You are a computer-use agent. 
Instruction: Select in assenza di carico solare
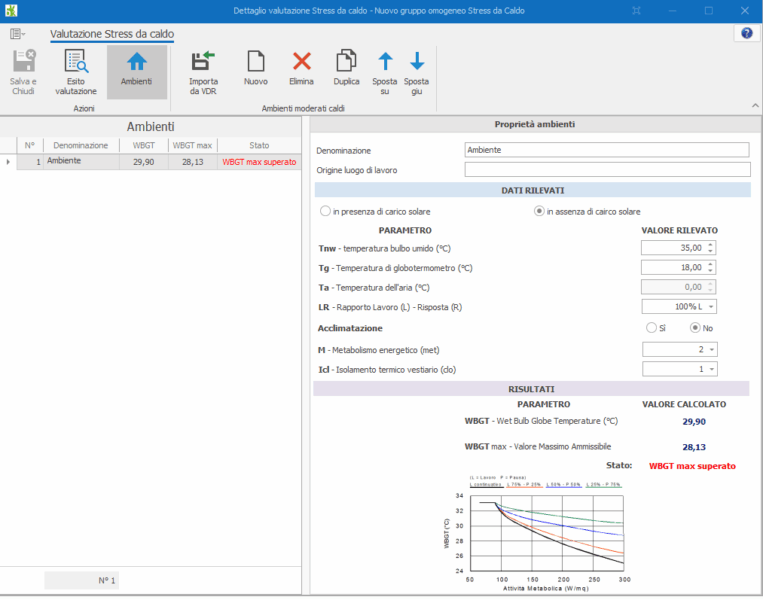coord(539,211)
